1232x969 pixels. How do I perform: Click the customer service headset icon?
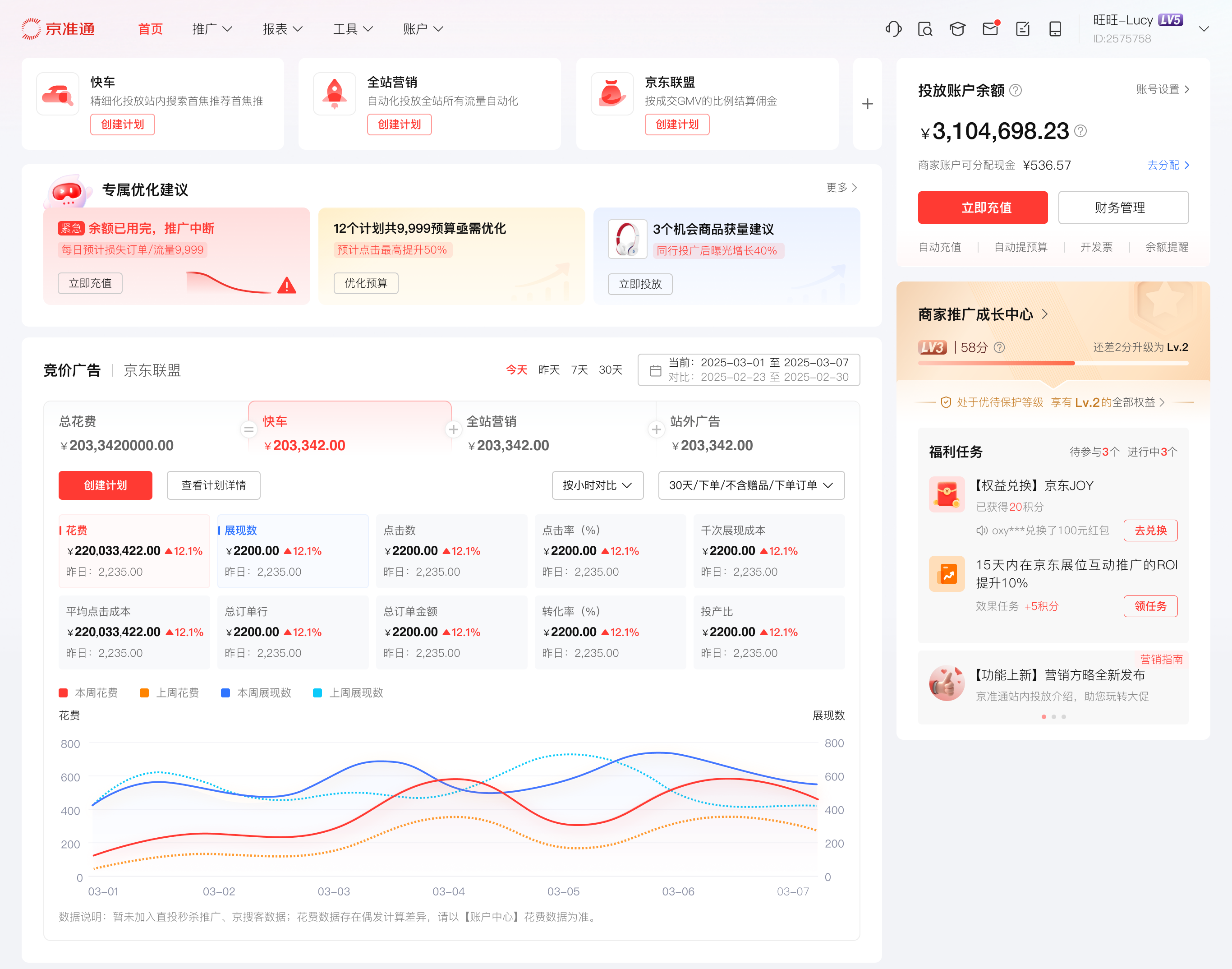(893, 28)
